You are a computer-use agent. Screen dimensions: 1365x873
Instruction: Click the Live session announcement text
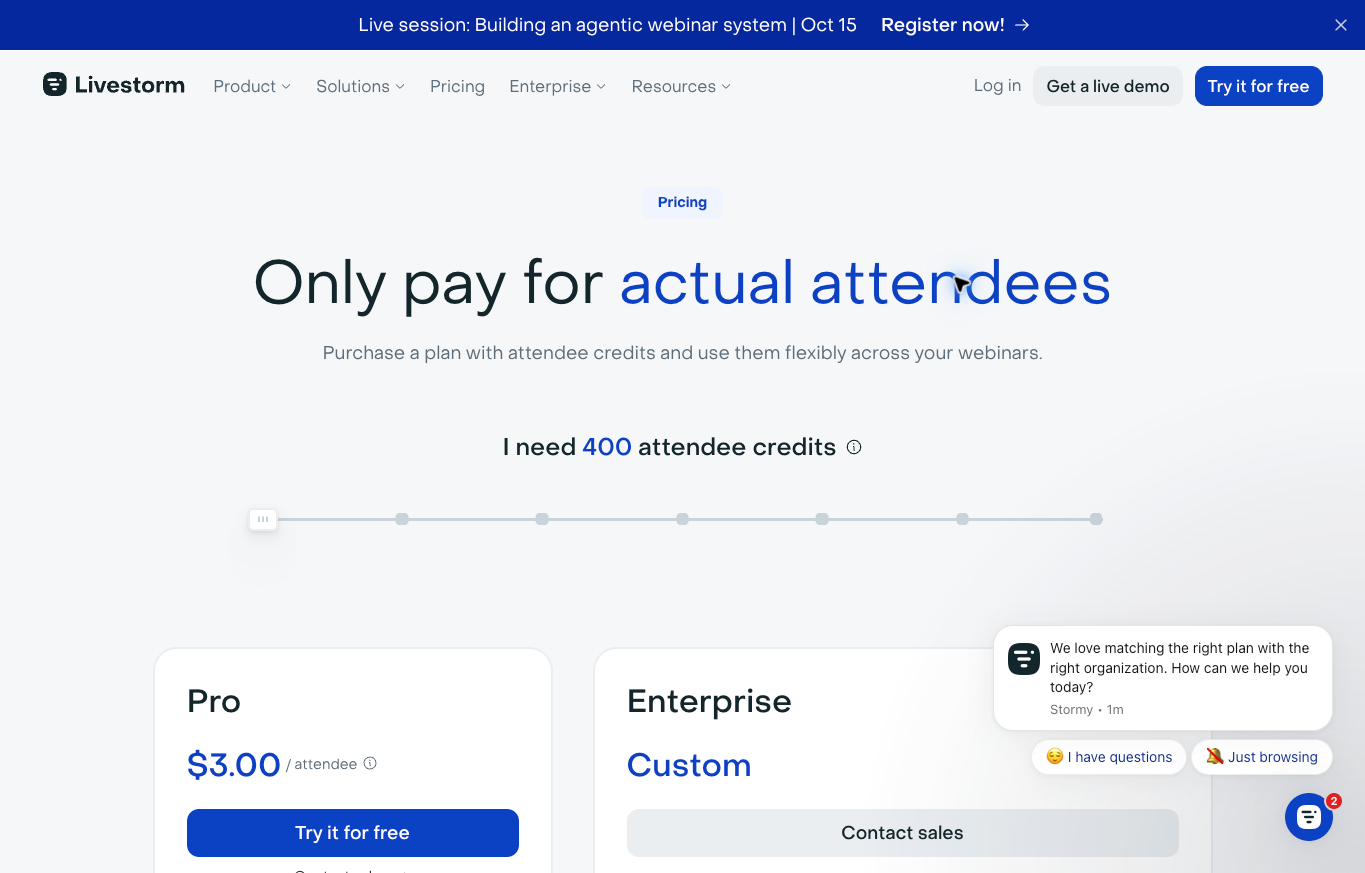coord(608,25)
